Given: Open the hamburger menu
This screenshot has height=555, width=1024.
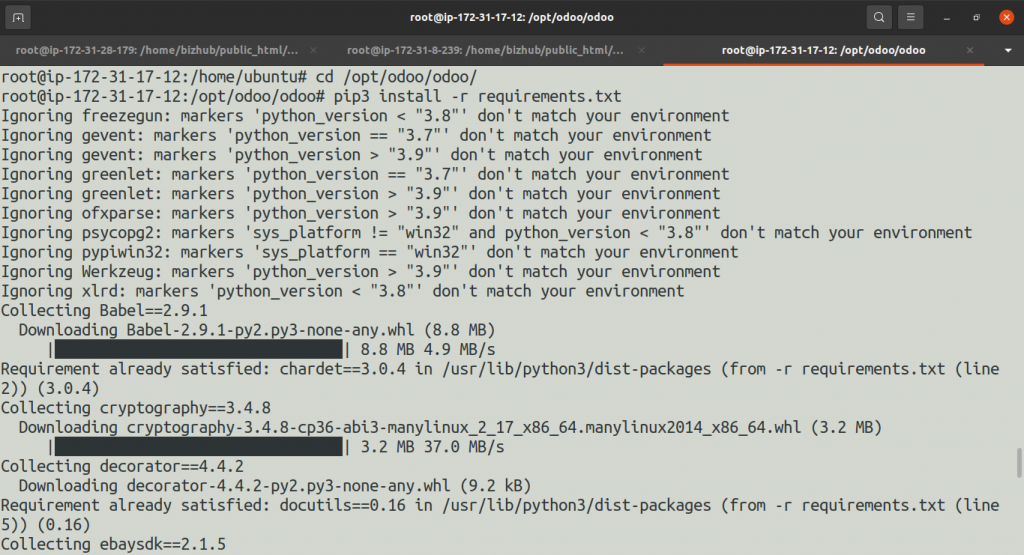Looking at the screenshot, I should coord(910,18).
